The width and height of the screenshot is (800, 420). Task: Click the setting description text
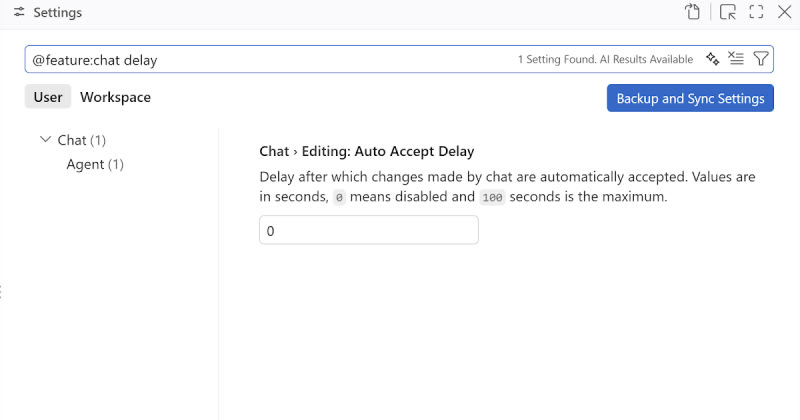[507, 186]
